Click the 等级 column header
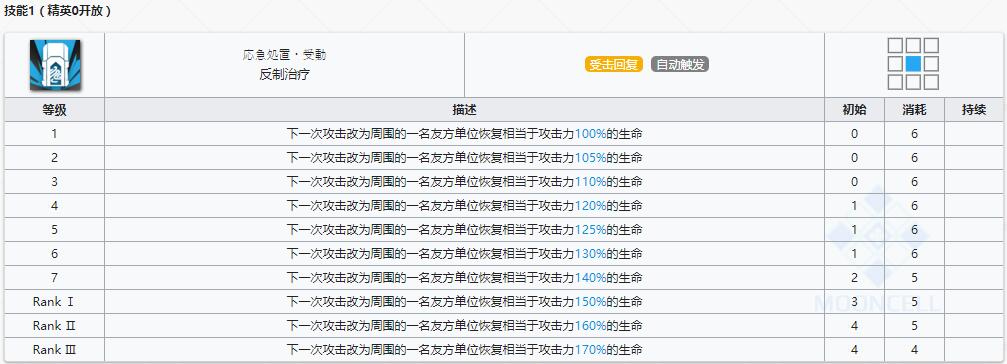Image resolution: width=1007 pixels, height=364 pixels. [x=55, y=110]
